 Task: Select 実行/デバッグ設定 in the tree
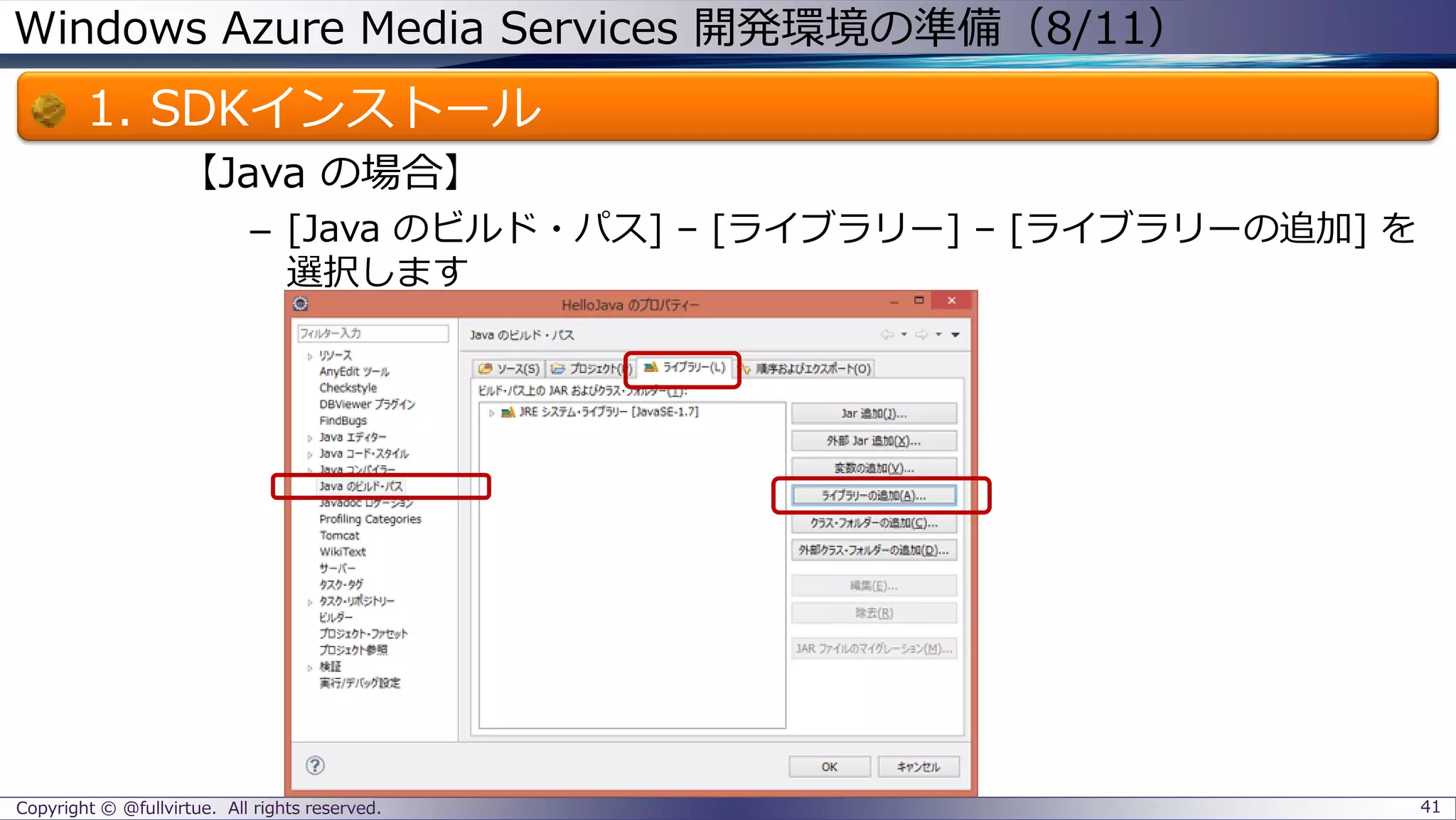[x=360, y=683]
